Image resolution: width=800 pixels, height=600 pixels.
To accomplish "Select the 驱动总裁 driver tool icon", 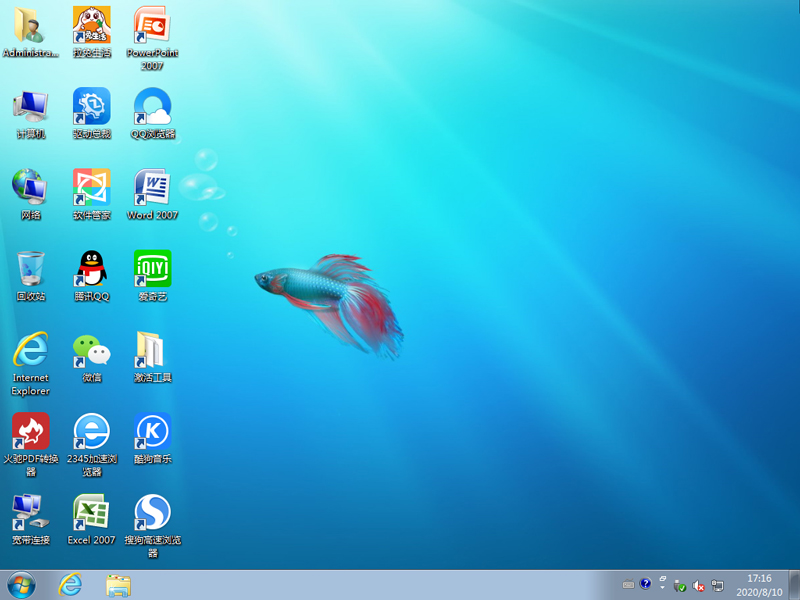I will tap(91, 106).
